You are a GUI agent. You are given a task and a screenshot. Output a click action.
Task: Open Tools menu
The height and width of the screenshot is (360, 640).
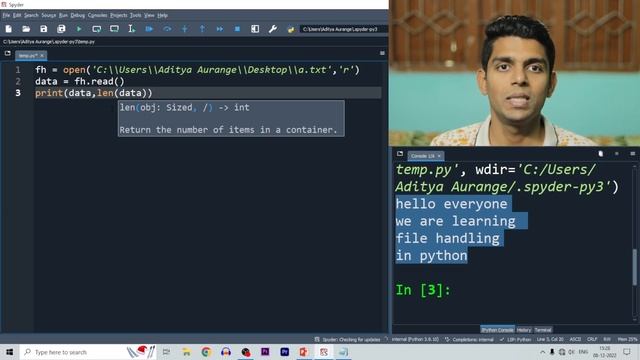(136, 15)
